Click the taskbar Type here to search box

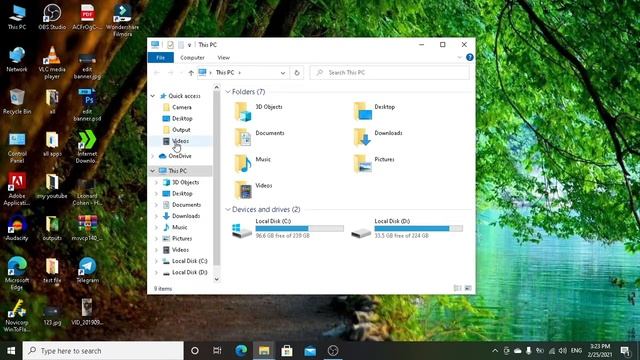pyautogui.click(x=103, y=351)
